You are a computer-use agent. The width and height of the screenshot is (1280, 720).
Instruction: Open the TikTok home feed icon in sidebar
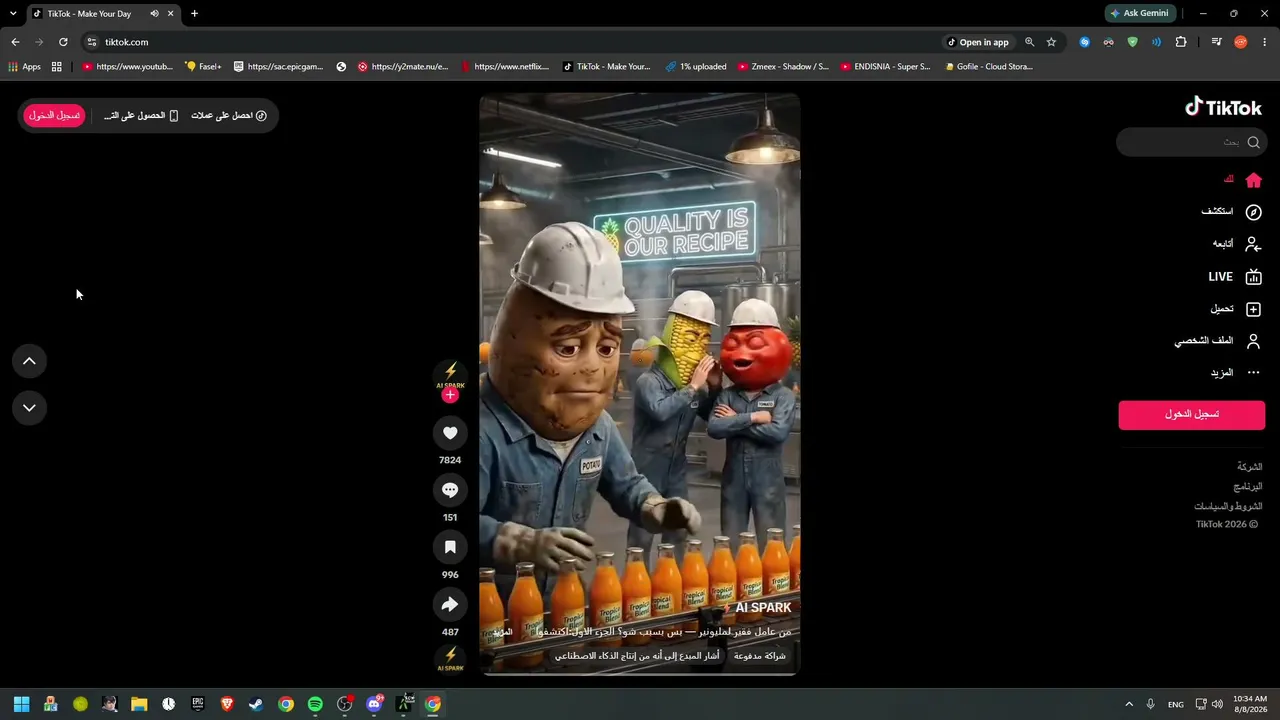click(1253, 180)
